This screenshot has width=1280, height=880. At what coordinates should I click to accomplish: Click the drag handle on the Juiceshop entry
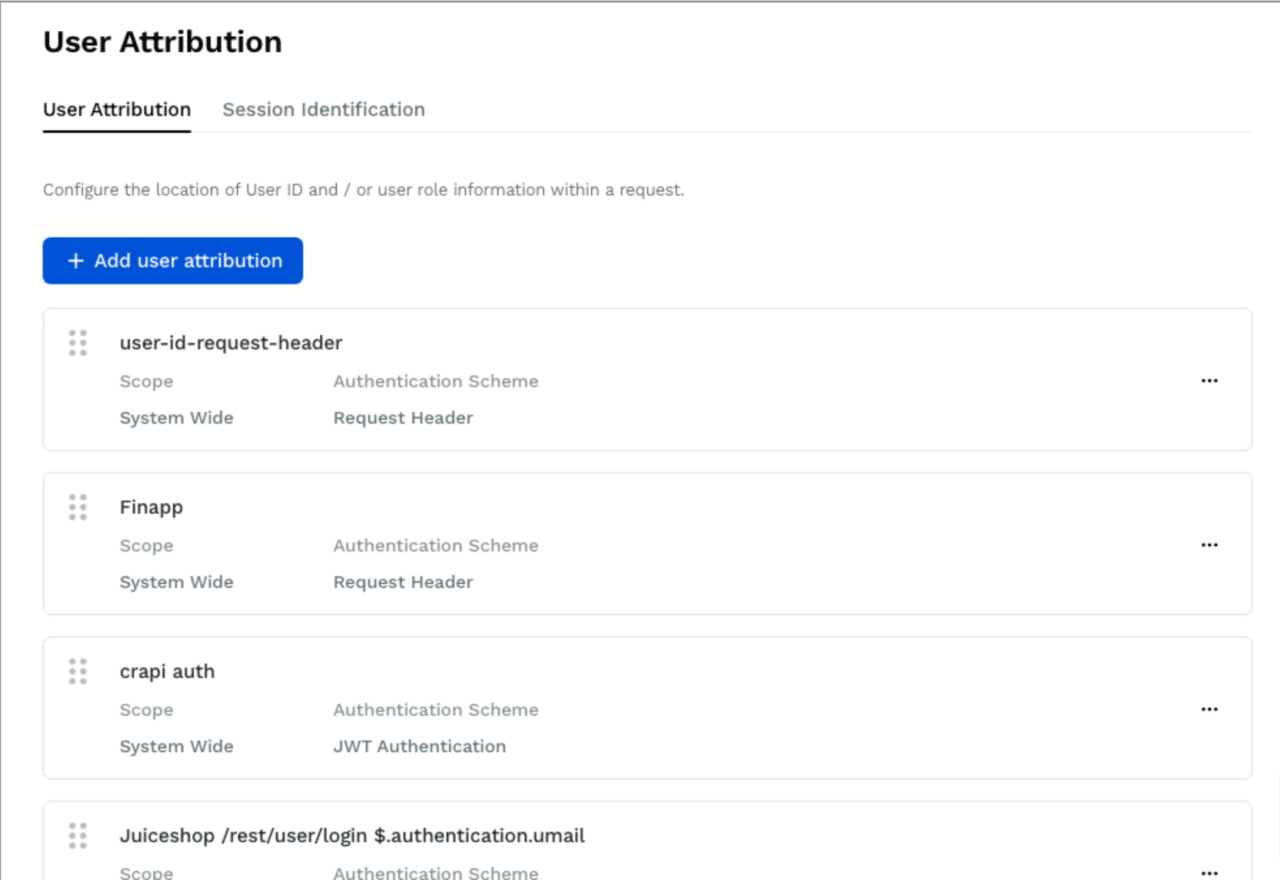click(x=78, y=835)
